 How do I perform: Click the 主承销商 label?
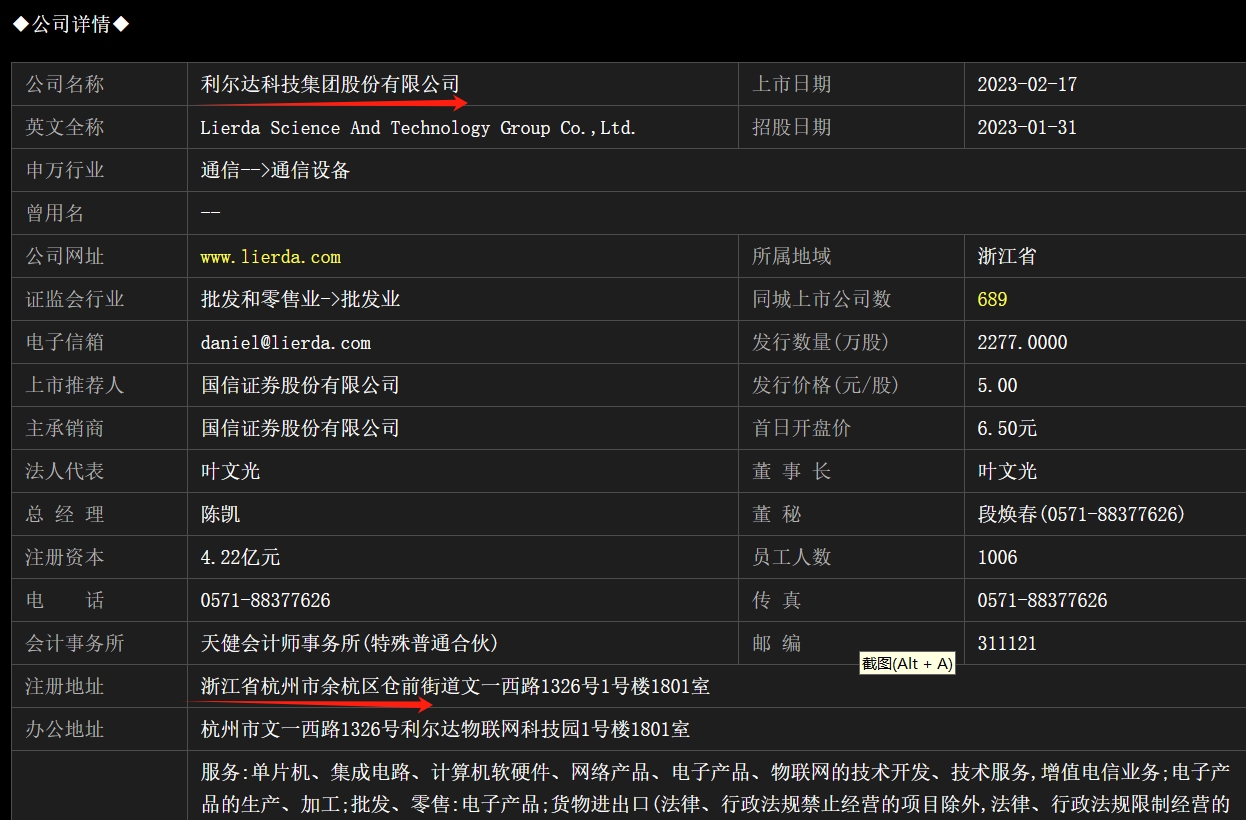pyautogui.click(x=65, y=429)
